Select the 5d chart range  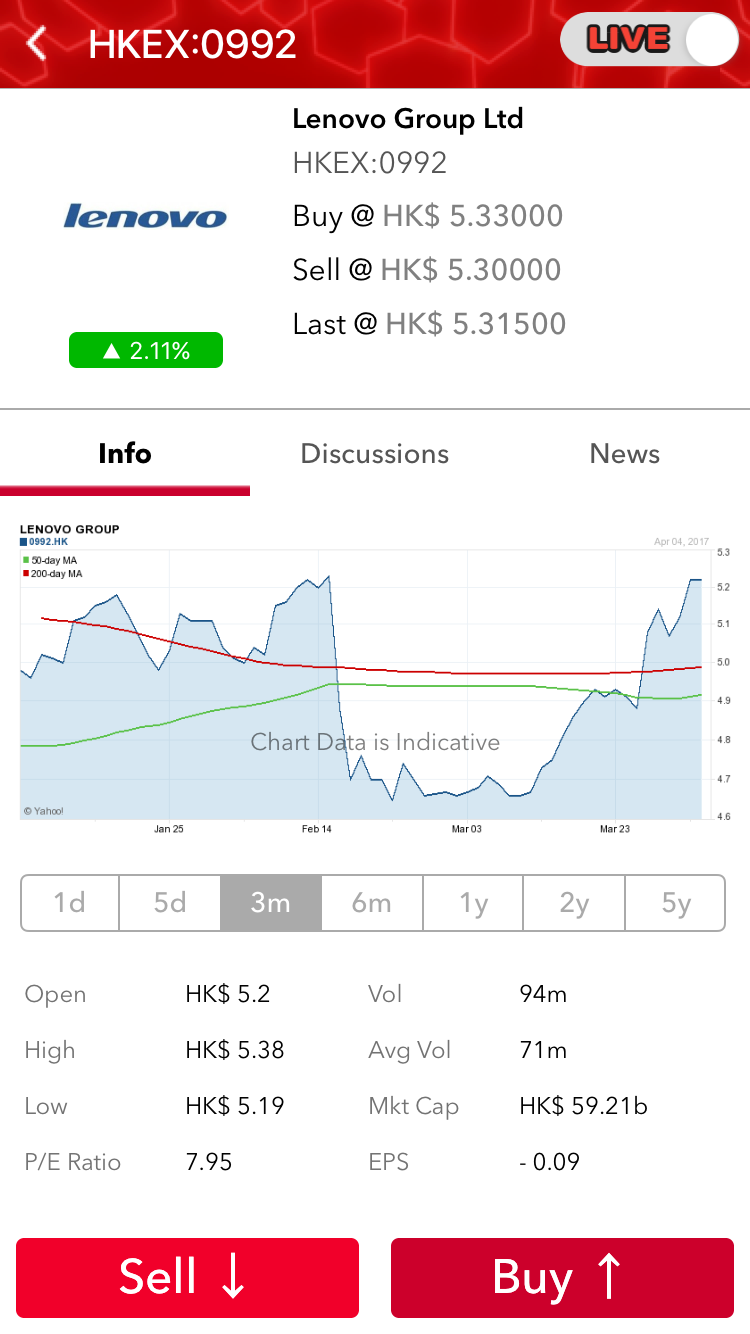tap(170, 903)
